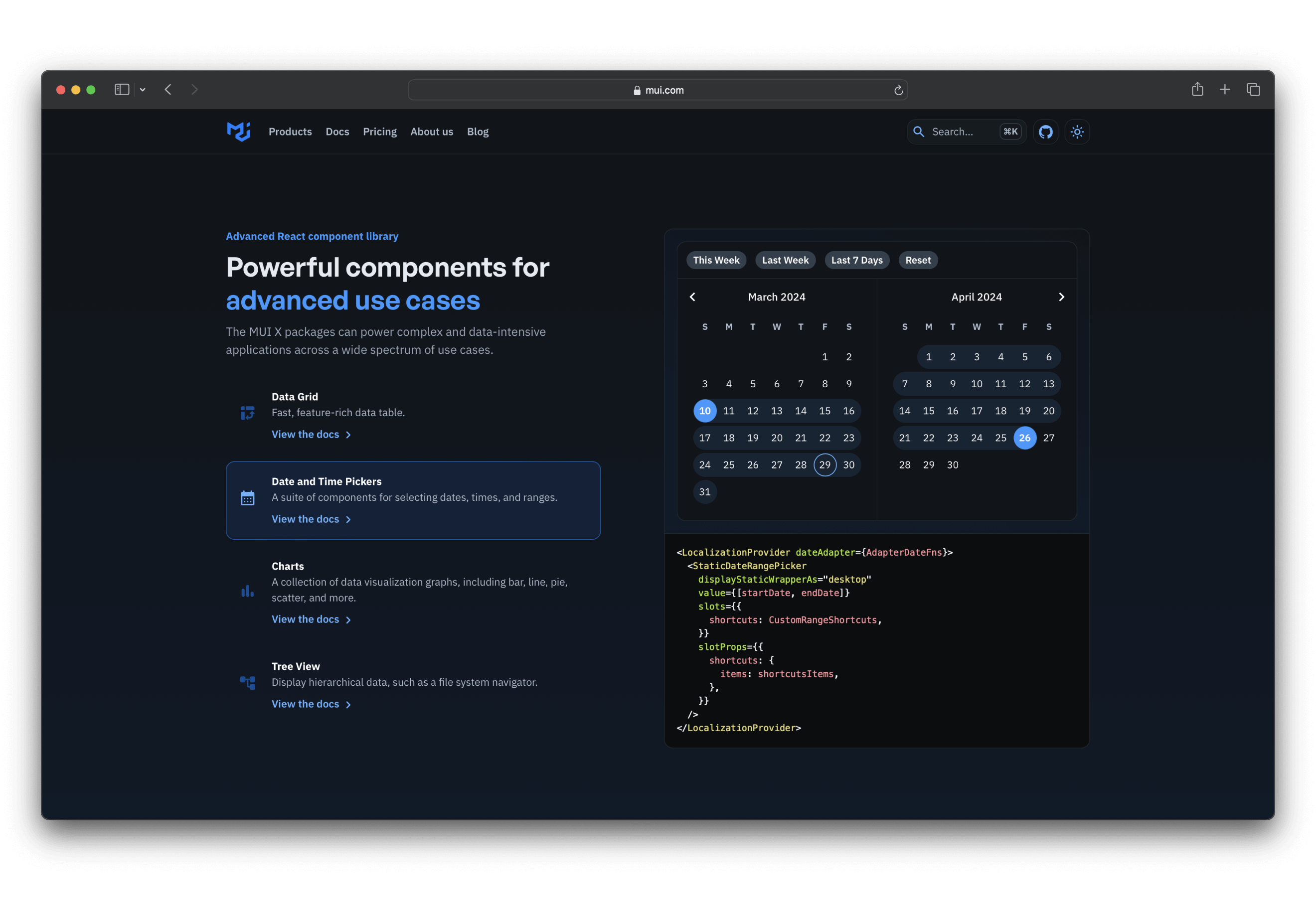Select the This Week shortcut
The image size is (1316, 917).
[x=716, y=260]
